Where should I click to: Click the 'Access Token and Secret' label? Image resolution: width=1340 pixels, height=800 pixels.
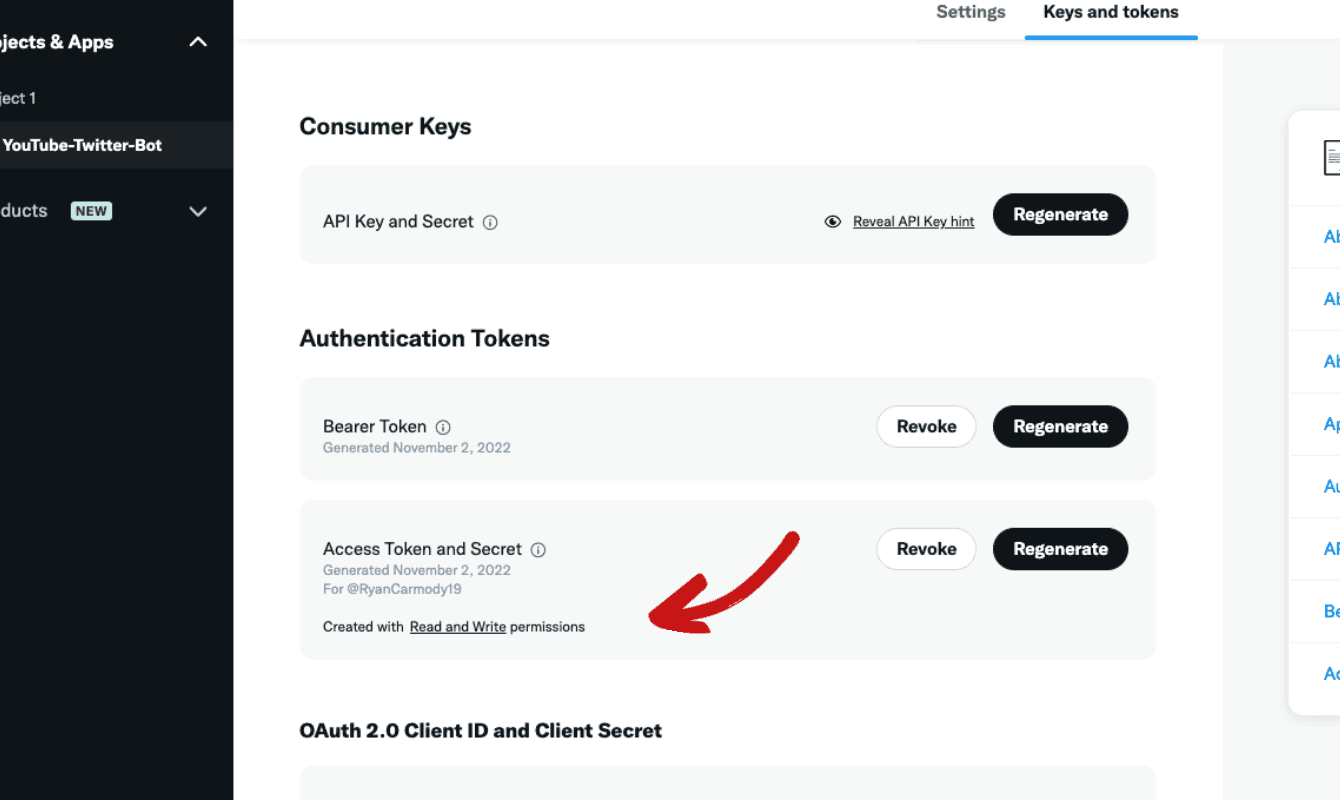422,549
